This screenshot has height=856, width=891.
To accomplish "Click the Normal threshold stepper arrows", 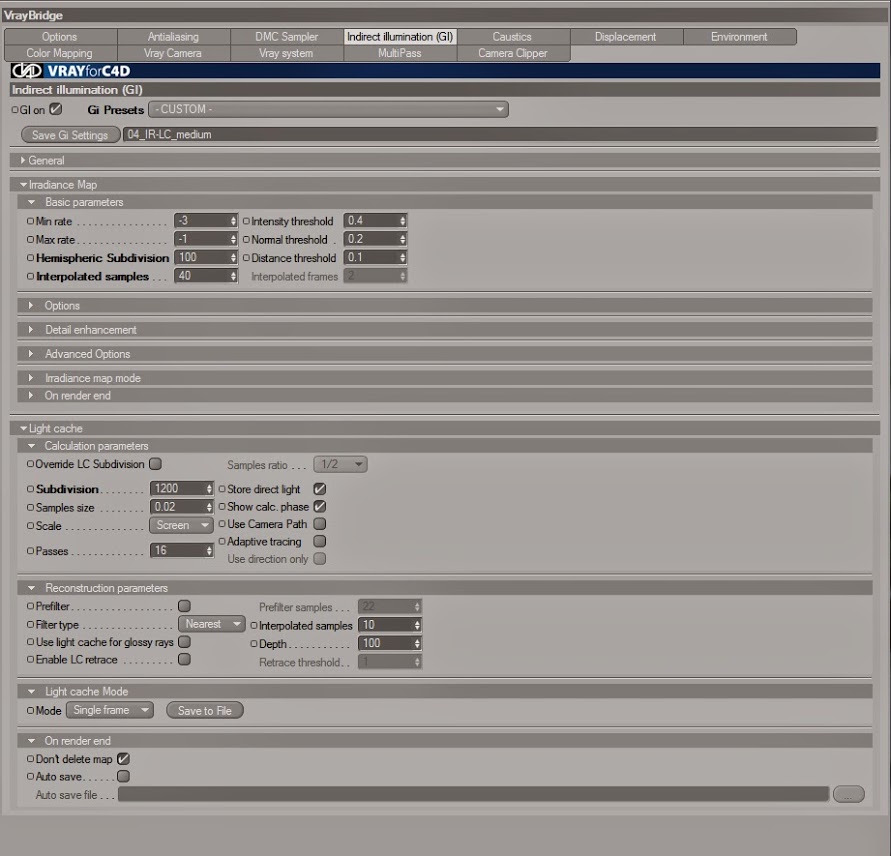I will click(403, 239).
